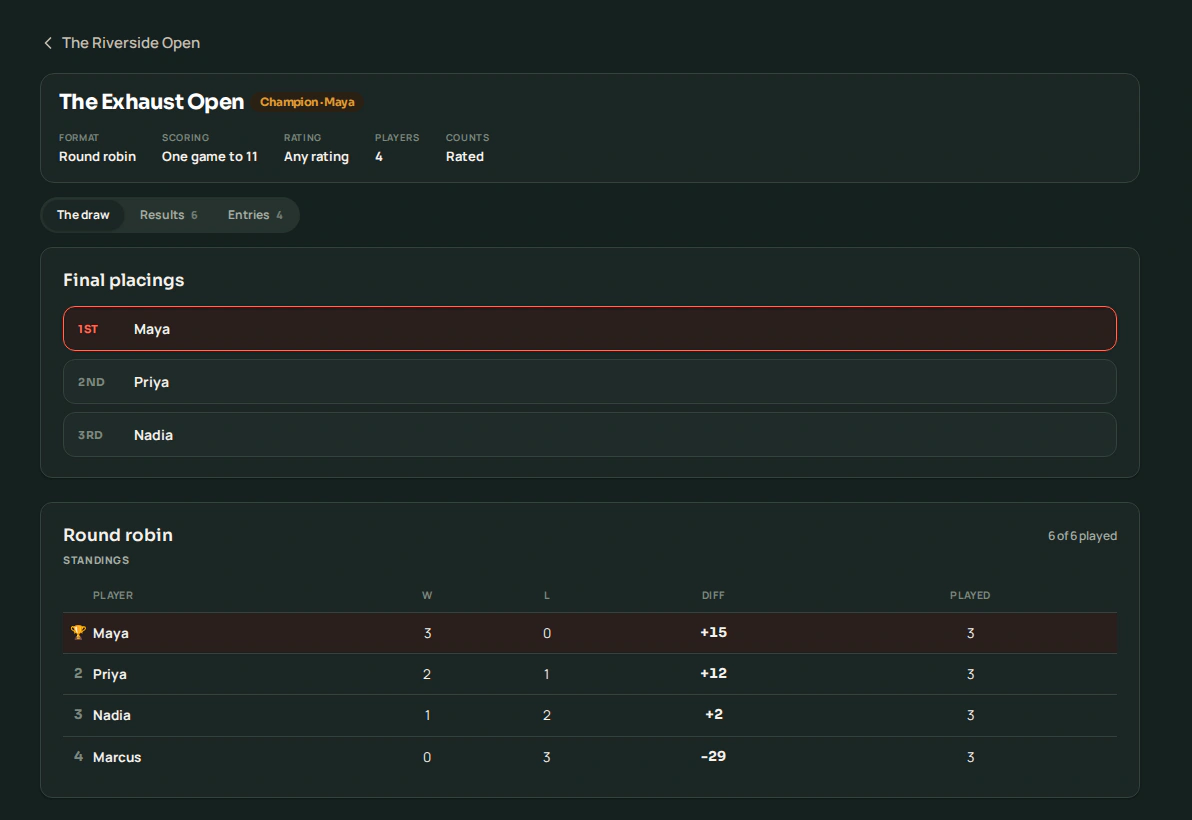Image resolution: width=1192 pixels, height=820 pixels.
Task: Select Maya's 1st place card
Action: pyautogui.click(x=590, y=328)
